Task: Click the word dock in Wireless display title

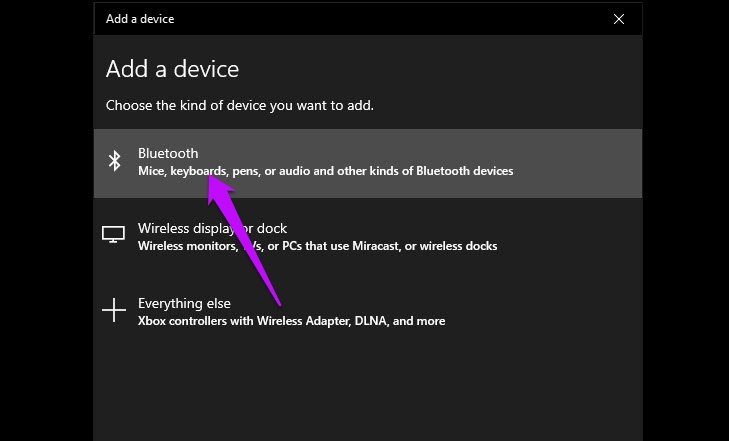Action: coord(272,228)
